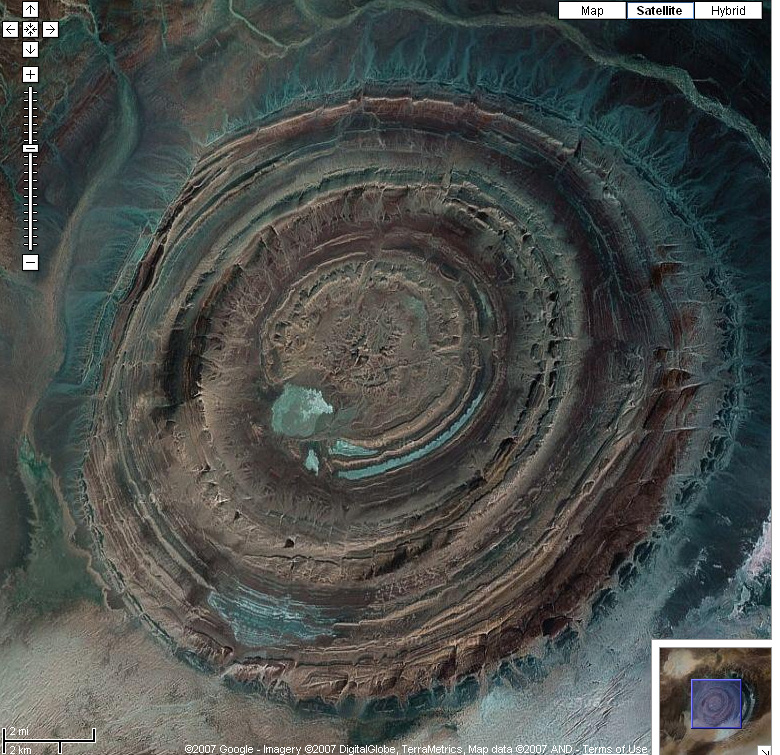Click the map scale bar in the bottom-left corner
The width and height of the screenshot is (780, 755).
point(48,741)
